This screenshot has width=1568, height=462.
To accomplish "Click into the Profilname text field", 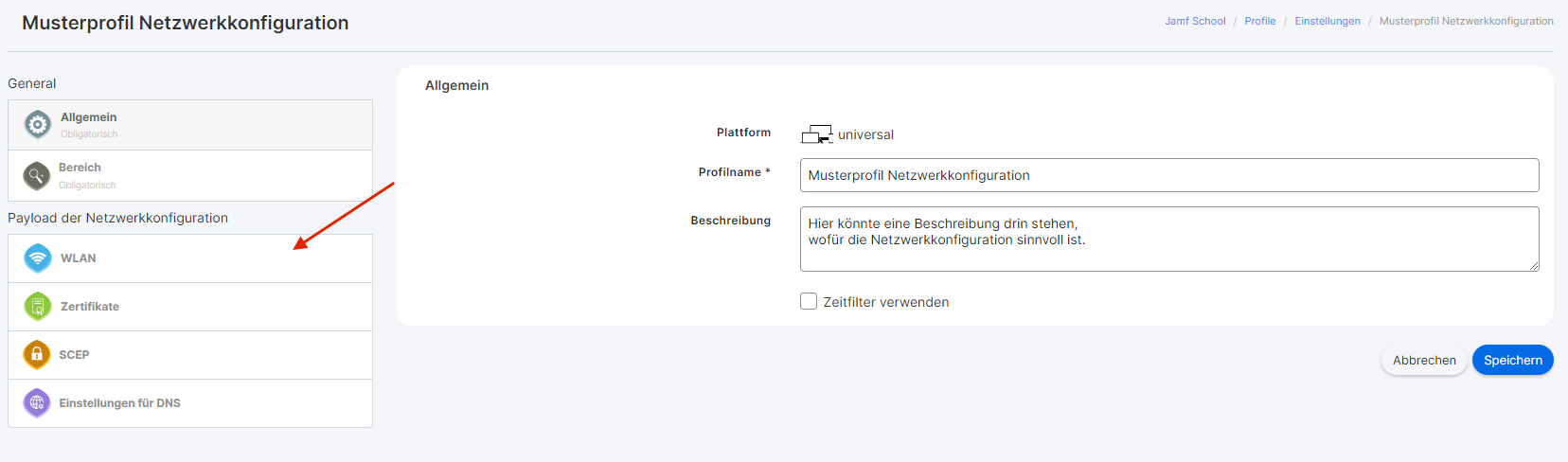I will point(1169,175).
